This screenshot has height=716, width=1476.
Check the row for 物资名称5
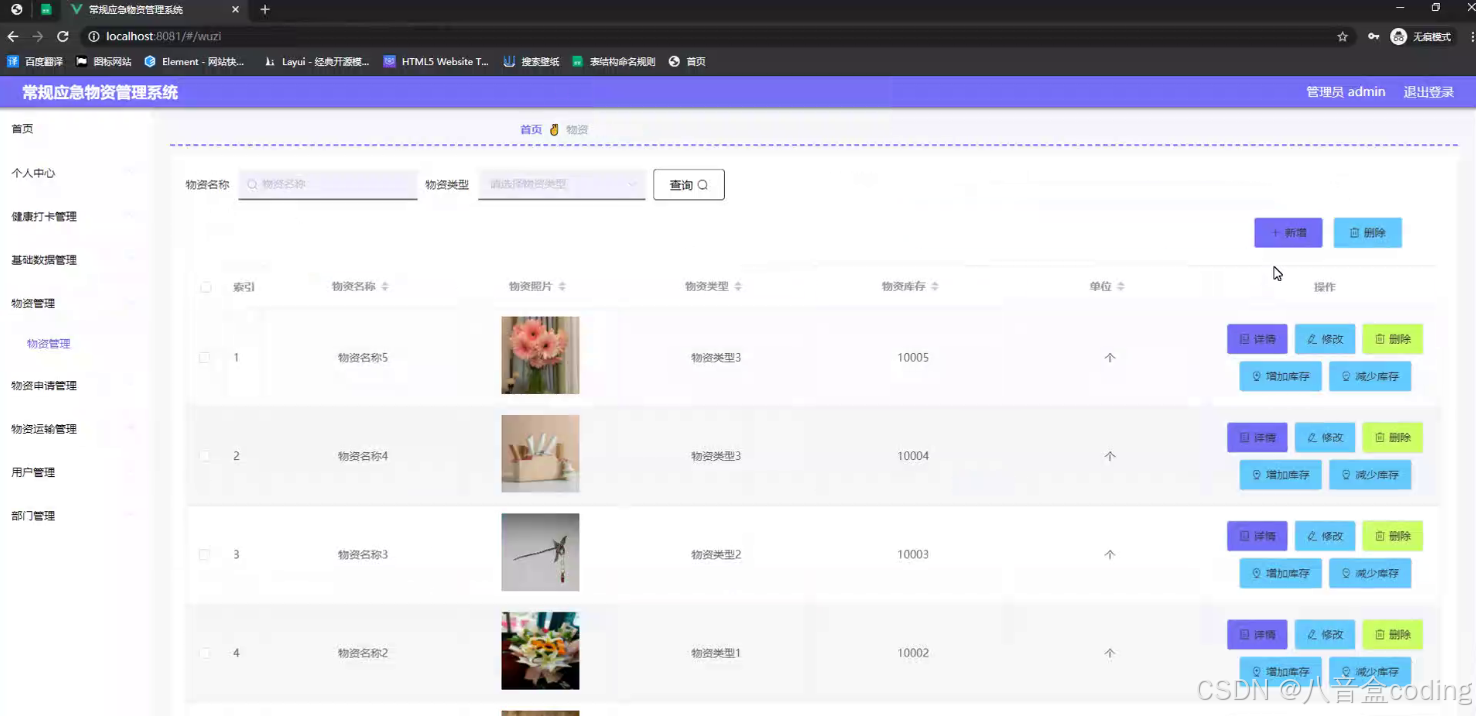pyautogui.click(x=205, y=357)
